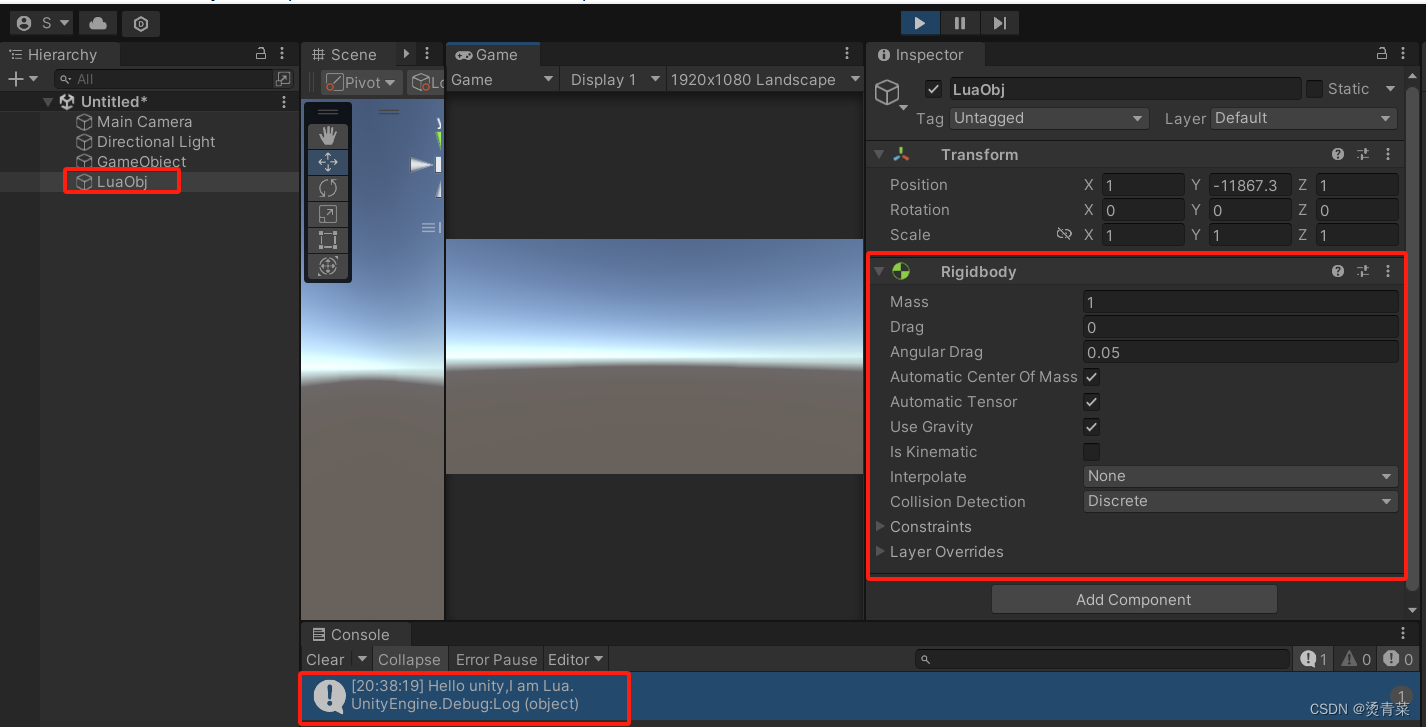Toggle the Static checkbox
Viewport: 1426px width, 727px height.
[1315, 89]
